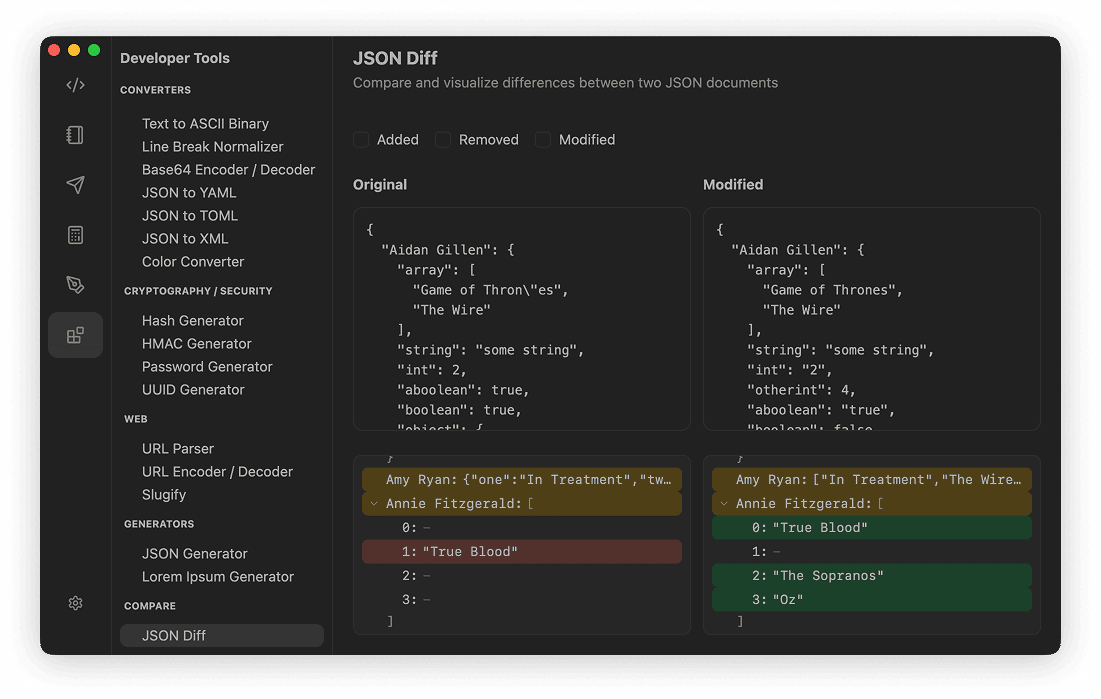Enable the Removed filter checkbox
This screenshot has height=699, width=1101.
click(x=443, y=140)
